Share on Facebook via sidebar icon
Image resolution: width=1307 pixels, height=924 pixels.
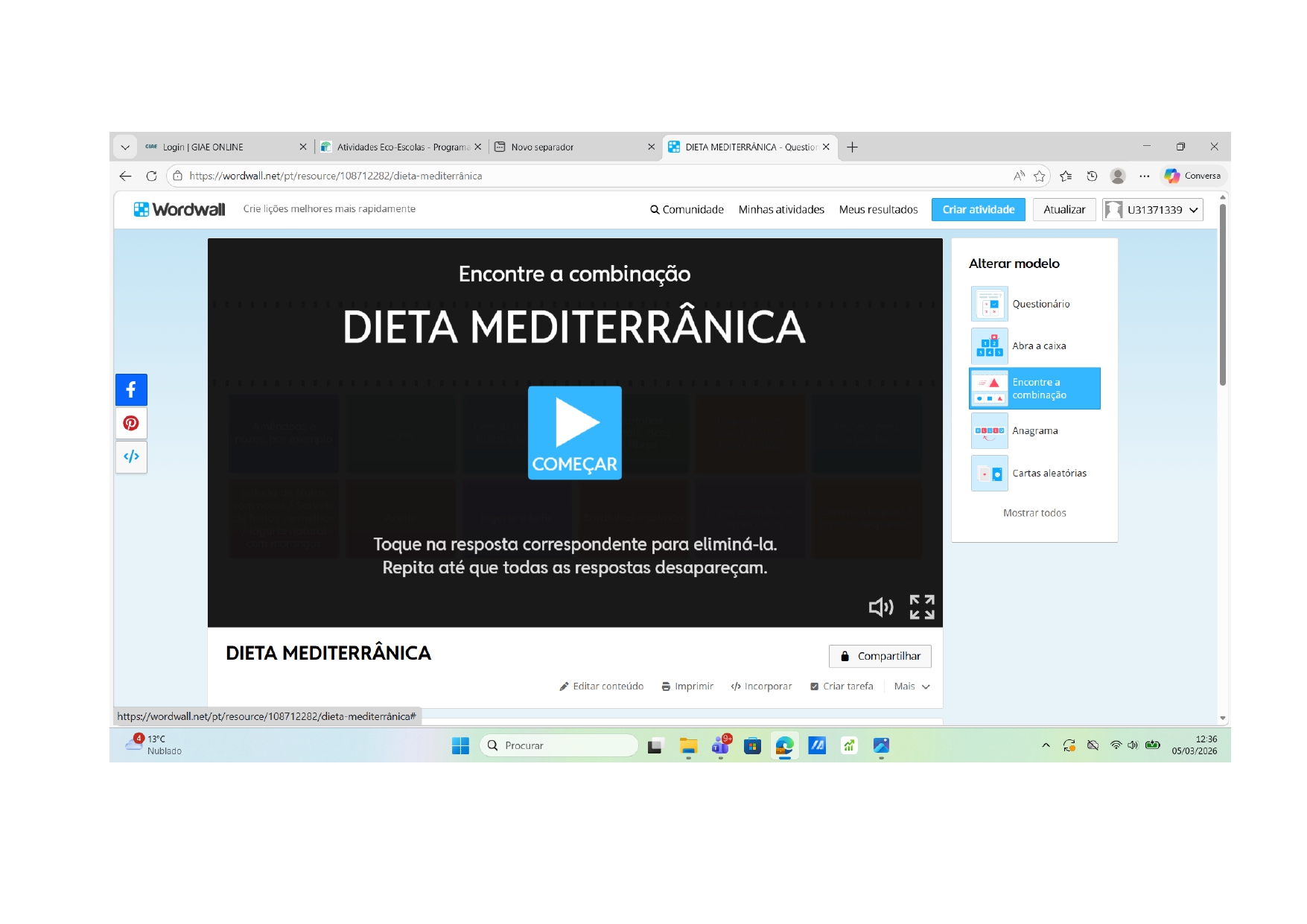click(131, 390)
